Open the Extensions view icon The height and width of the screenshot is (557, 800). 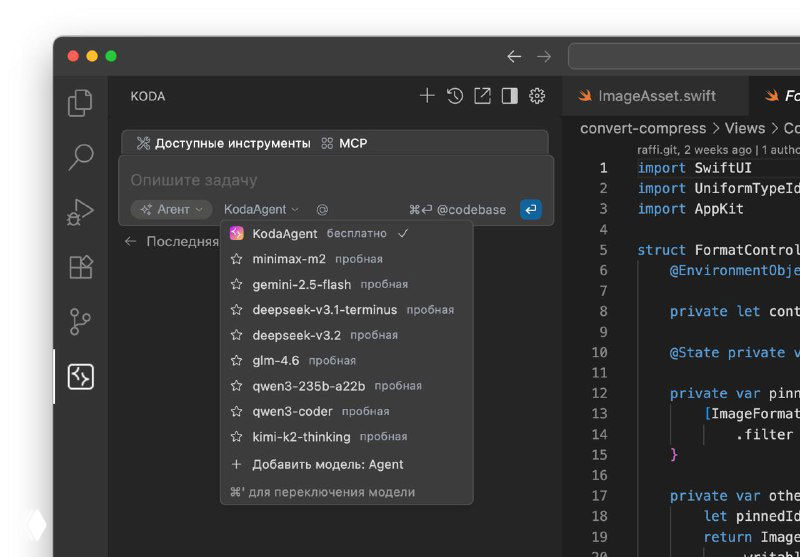[81, 267]
